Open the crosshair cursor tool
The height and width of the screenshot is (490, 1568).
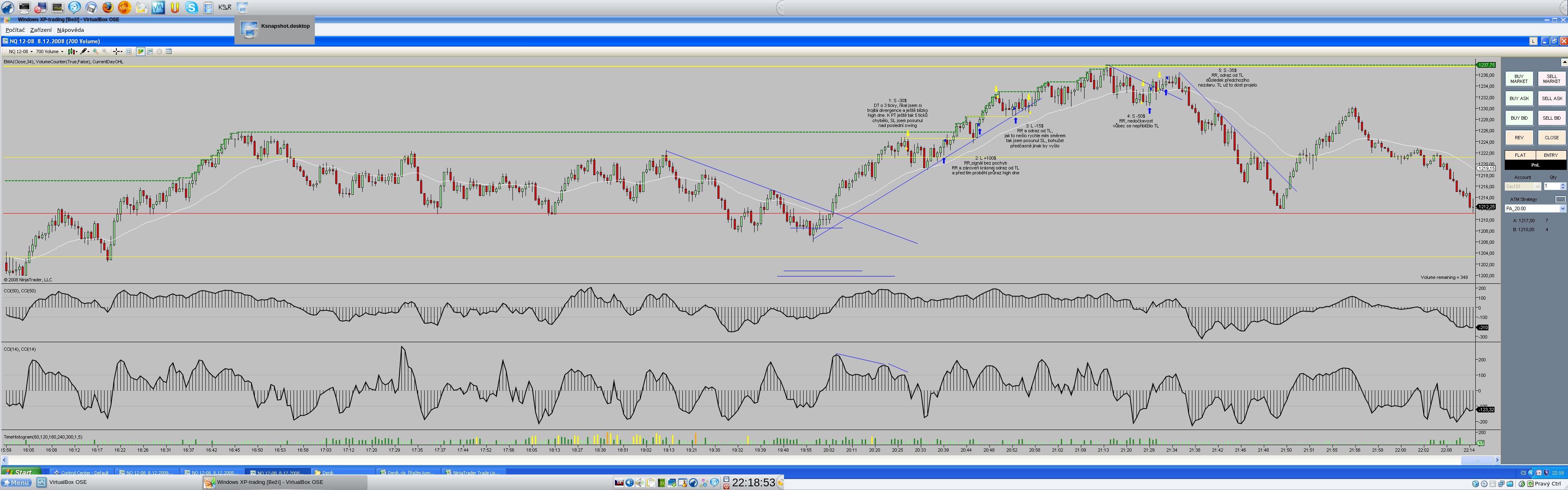[x=117, y=52]
